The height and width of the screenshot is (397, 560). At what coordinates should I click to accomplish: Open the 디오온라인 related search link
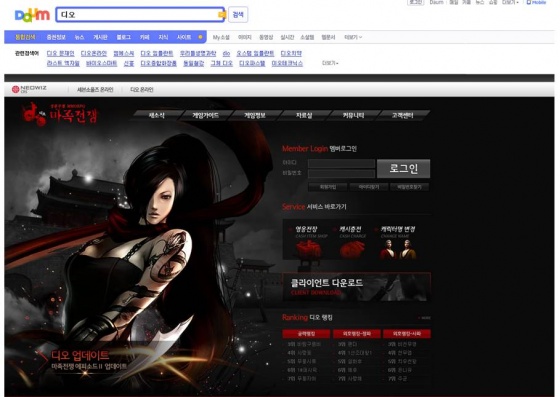[x=94, y=53]
